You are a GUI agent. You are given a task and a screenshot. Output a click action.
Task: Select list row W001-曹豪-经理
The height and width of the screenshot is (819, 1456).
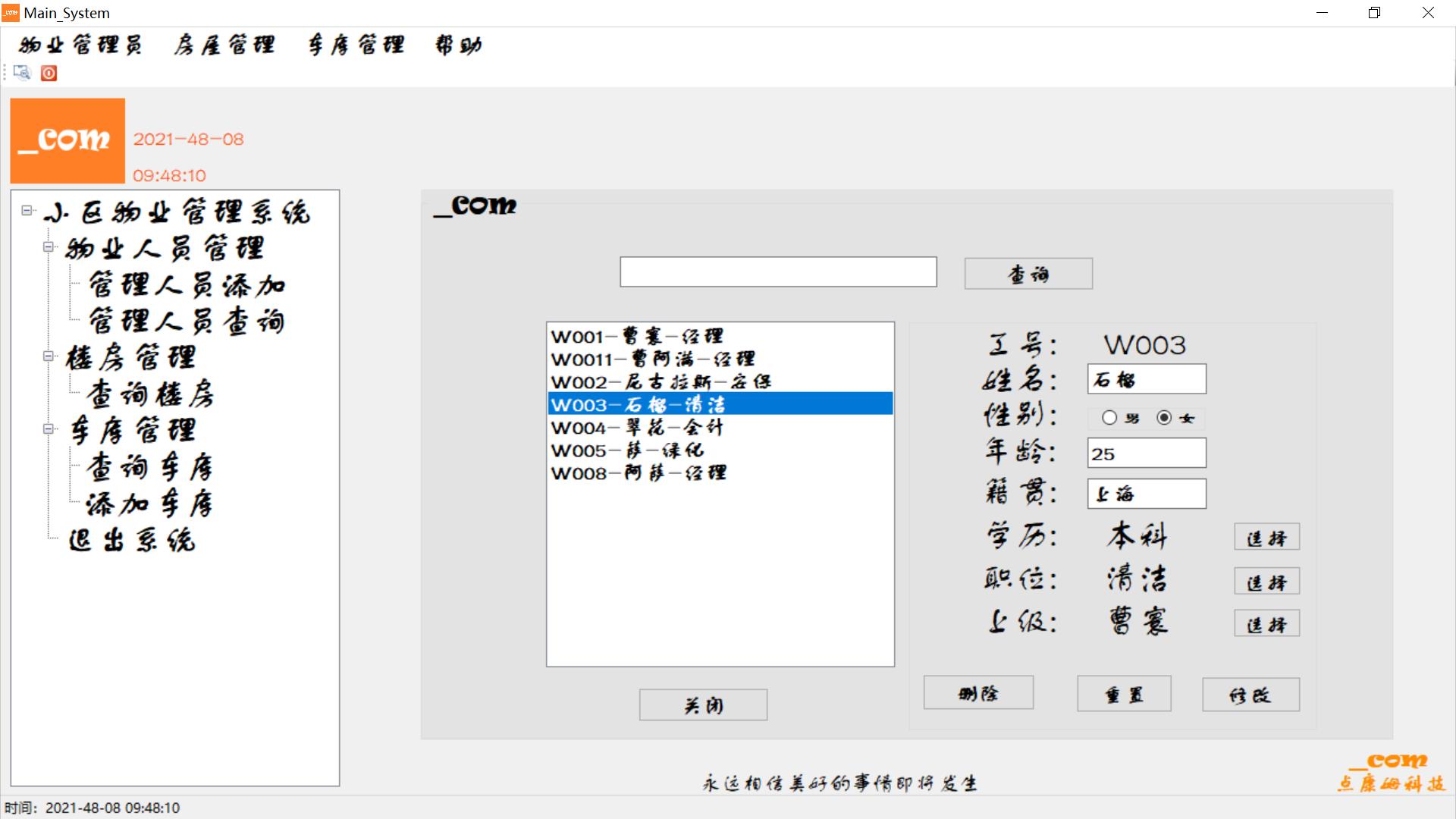[720, 336]
